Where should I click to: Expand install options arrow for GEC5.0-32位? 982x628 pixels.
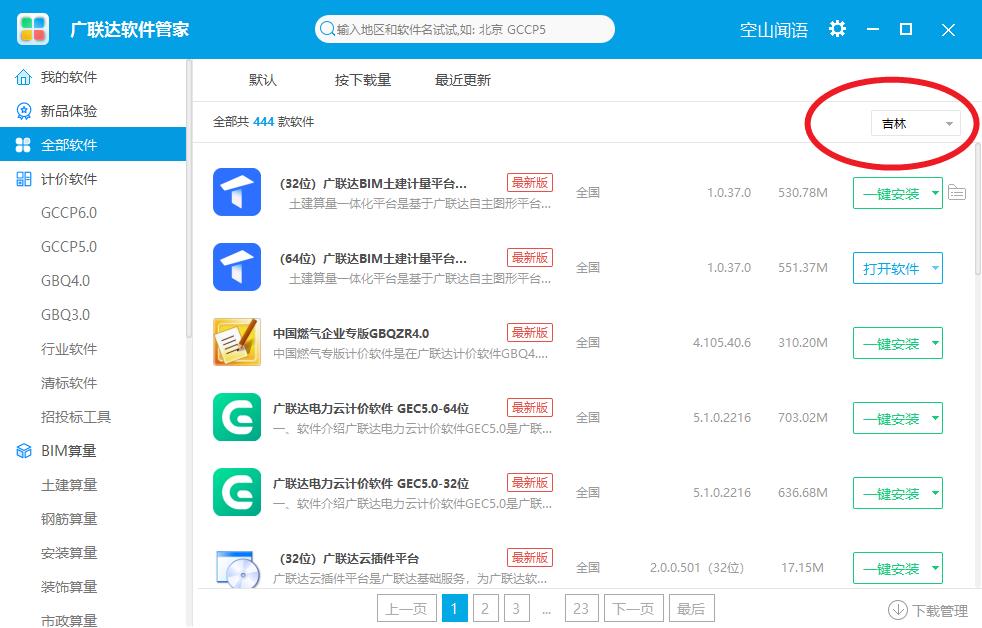(935, 493)
